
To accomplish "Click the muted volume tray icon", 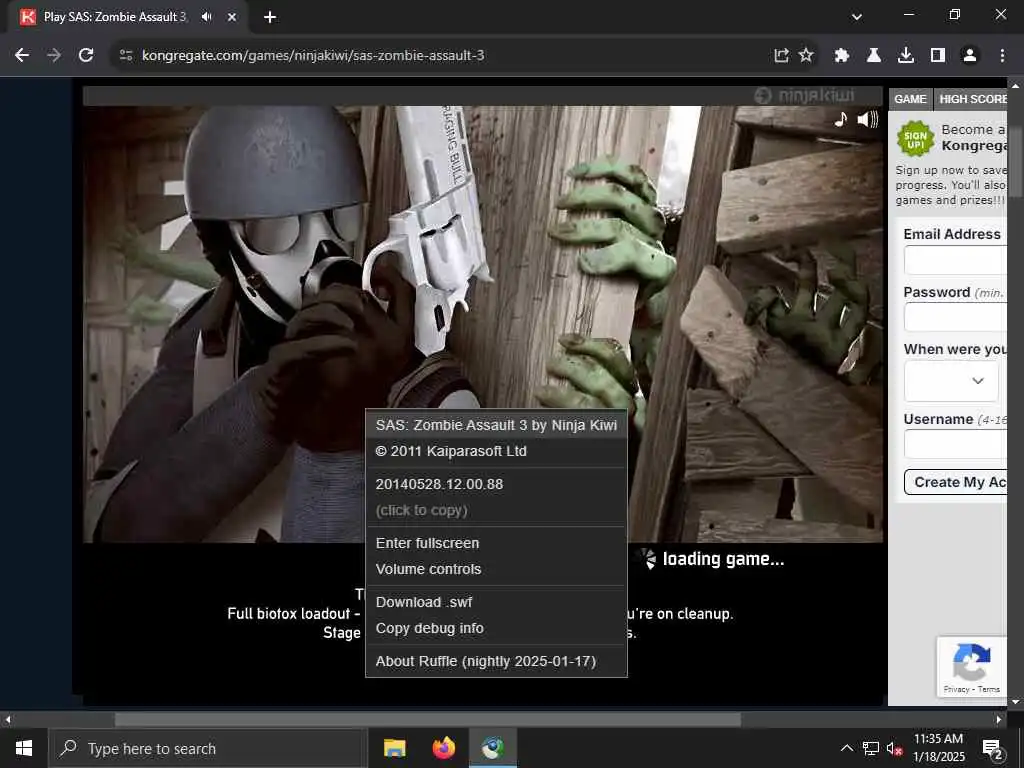I will pos(895,748).
